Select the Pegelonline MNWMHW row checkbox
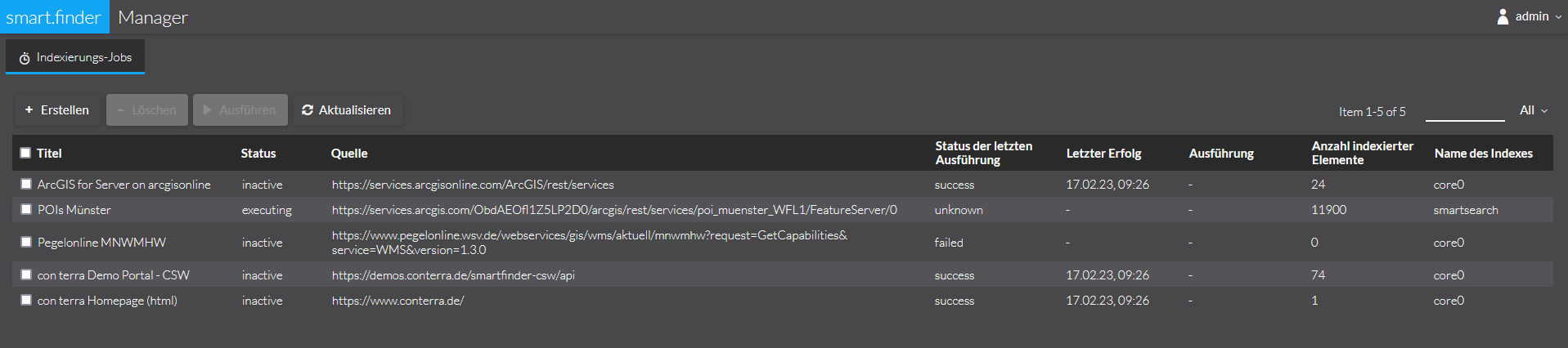 26,242
